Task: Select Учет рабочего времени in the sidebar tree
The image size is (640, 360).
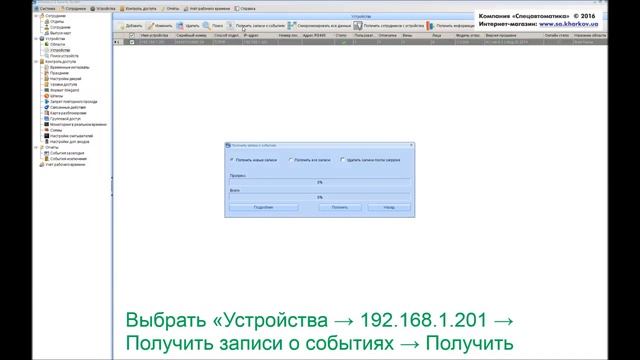Action: click(x=62, y=164)
